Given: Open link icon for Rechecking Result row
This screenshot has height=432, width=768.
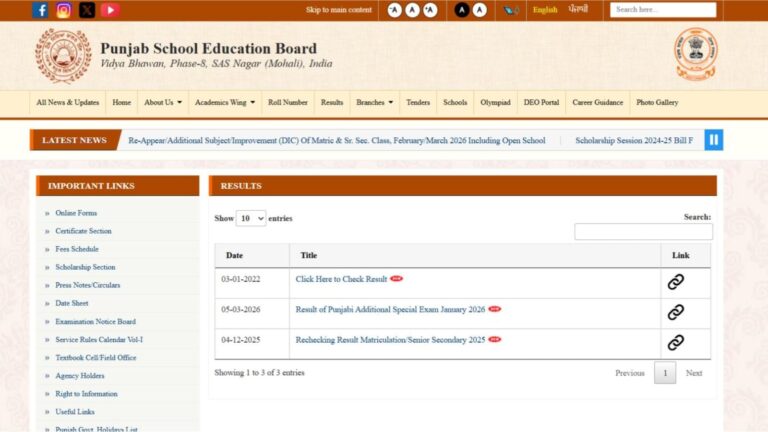Looking at the screenshot, I should point(675,342).
